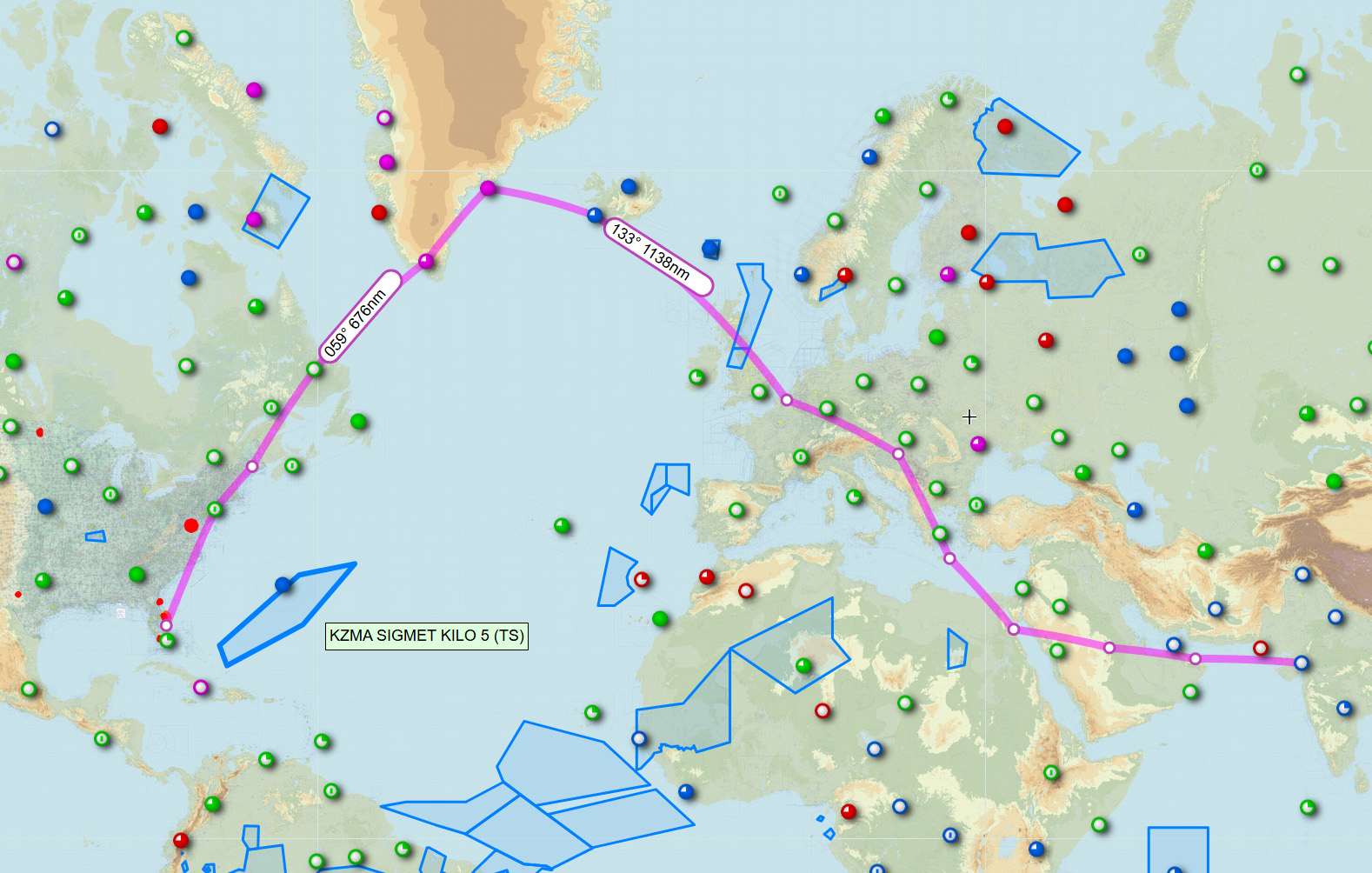Select the route waypoint at the Red Sea bend

coord(1014,629)
